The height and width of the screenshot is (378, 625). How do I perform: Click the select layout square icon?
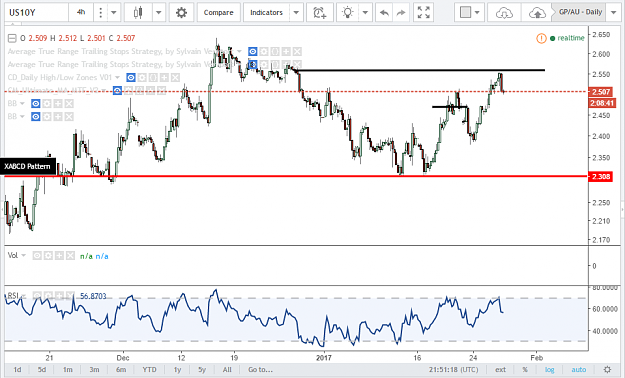pos(465,12)
